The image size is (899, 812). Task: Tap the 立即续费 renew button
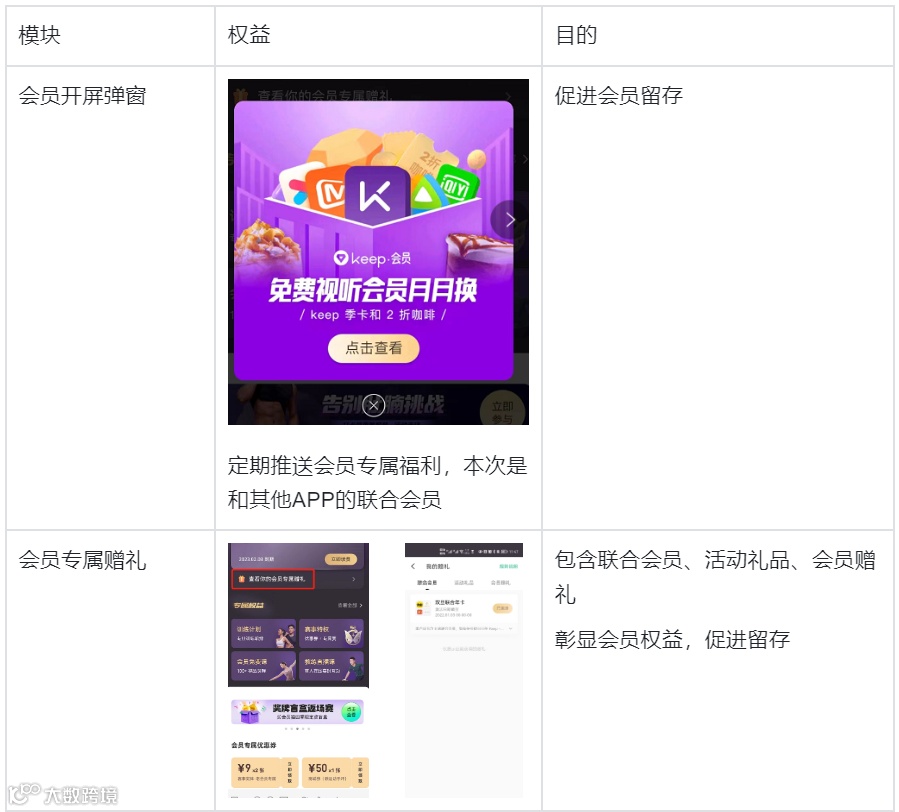[341, 559]
